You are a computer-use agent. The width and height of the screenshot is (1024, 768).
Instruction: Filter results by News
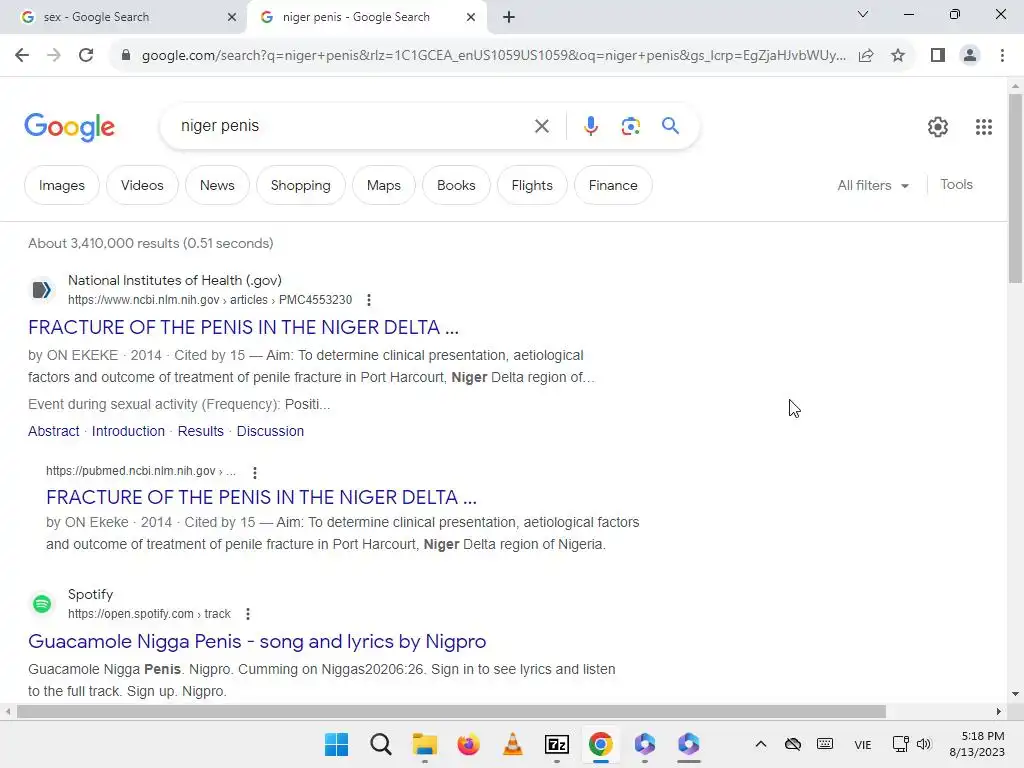pyautogui.click(x=217, y=185)
